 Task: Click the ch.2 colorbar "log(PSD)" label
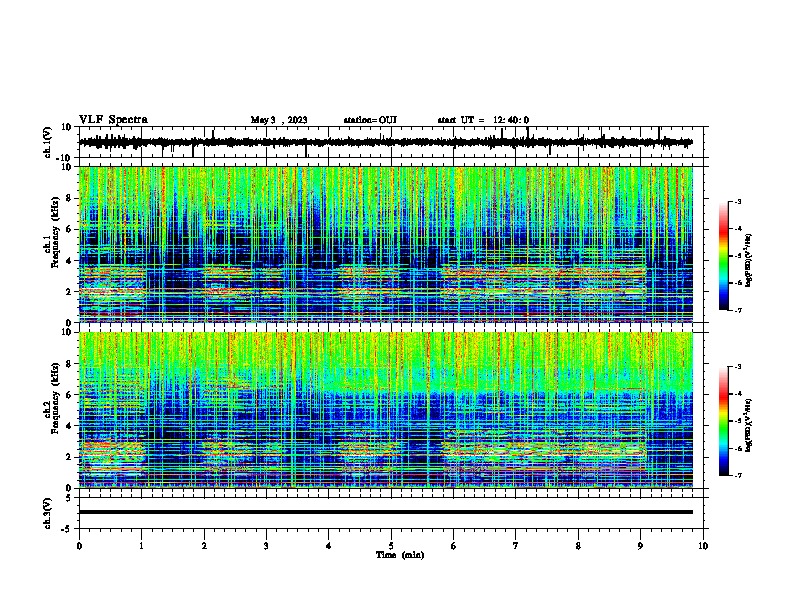[748, 425]
